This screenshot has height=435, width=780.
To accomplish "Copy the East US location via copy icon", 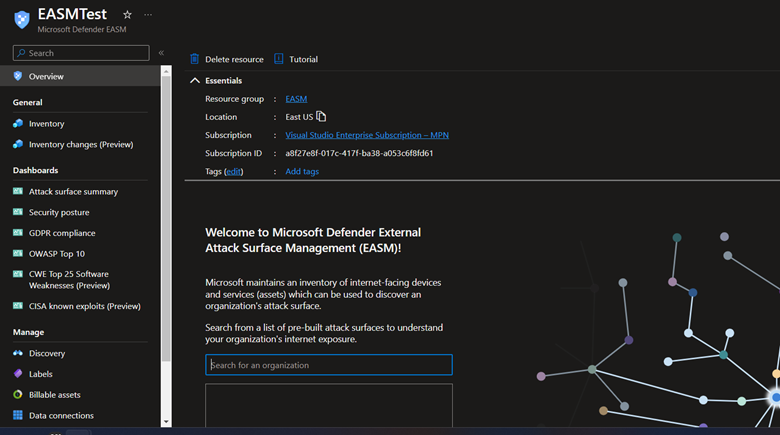I will coord(321,116).
